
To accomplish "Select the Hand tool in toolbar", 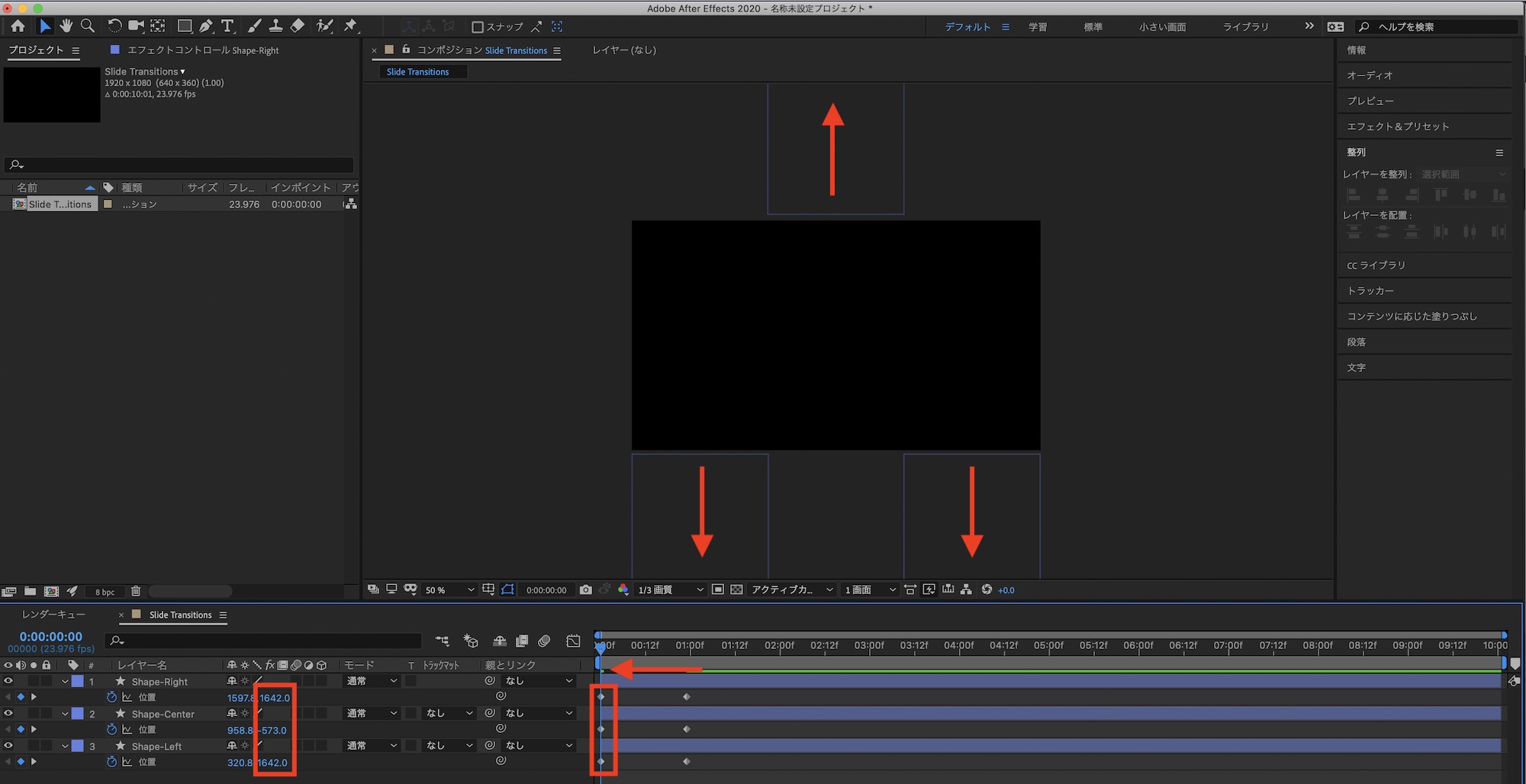I will point(66,26).
